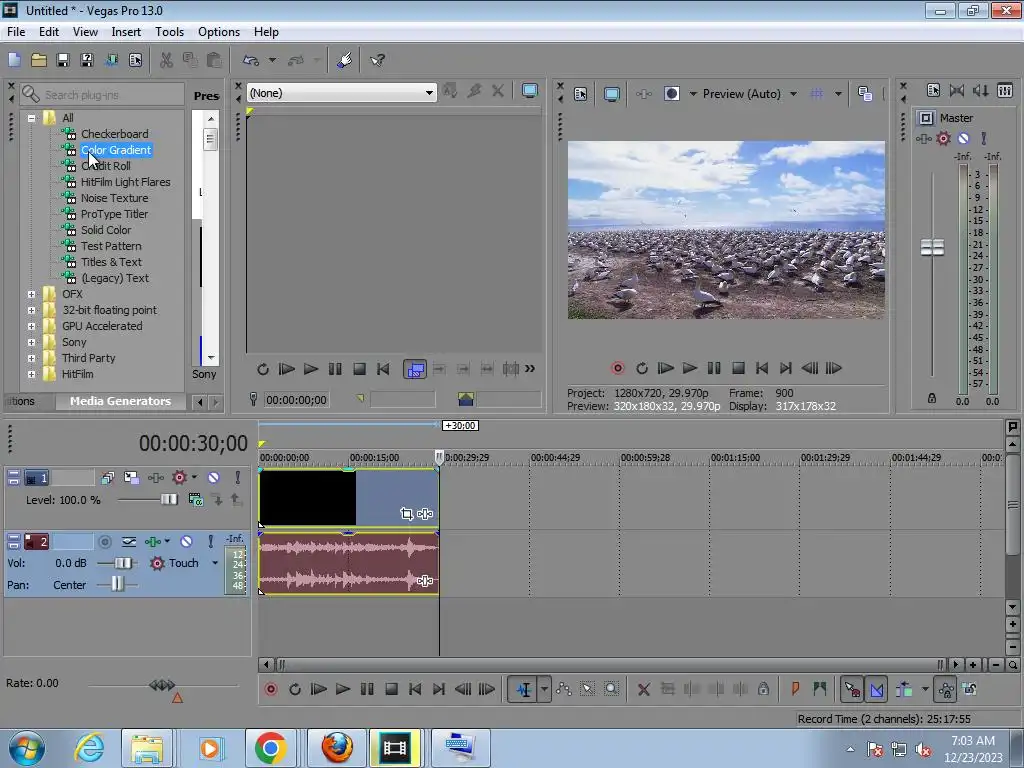Arm audio track 2 for record
Screen dimensions: 1024x768
[x=104, y=541]
